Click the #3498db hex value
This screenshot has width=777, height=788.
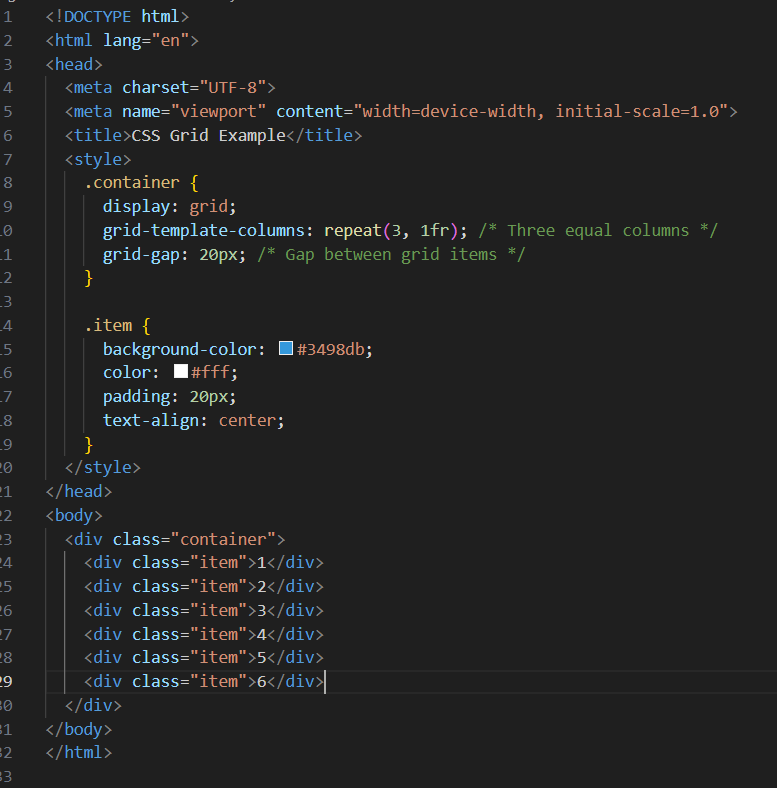click(x=331, y=349)
